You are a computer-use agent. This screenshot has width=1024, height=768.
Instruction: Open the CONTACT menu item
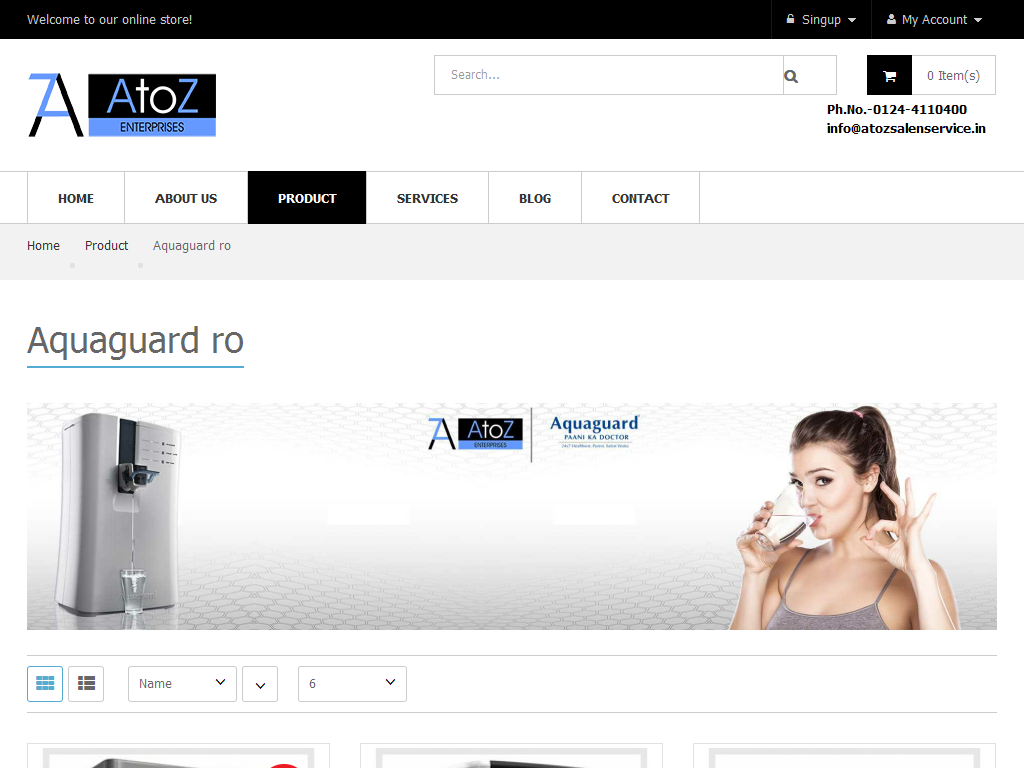click(x=640, y=198)
